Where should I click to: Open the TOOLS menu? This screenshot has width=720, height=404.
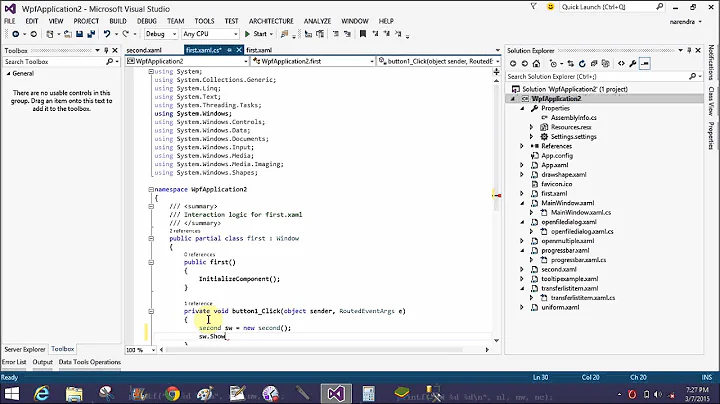coord(204,21)
